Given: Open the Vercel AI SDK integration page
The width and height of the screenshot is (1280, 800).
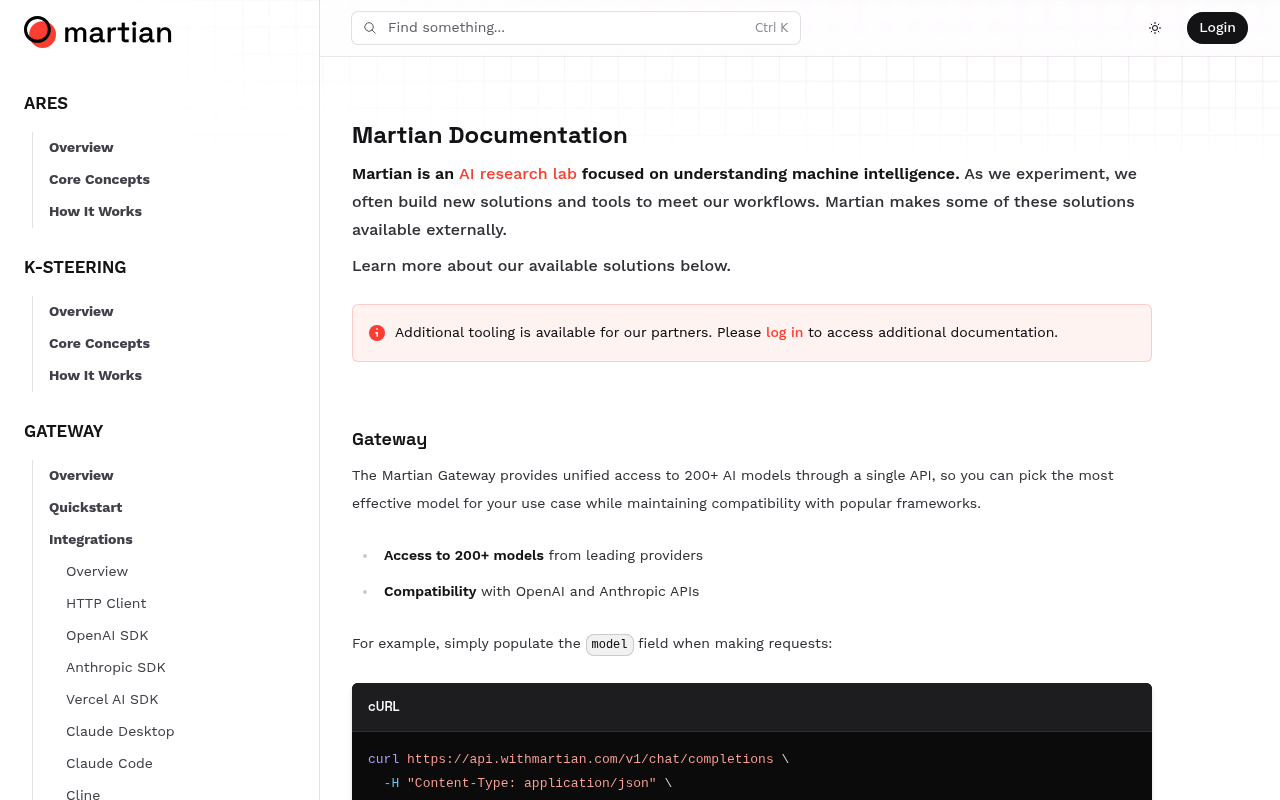Looking at the screenshot, I should pos(112,700).
